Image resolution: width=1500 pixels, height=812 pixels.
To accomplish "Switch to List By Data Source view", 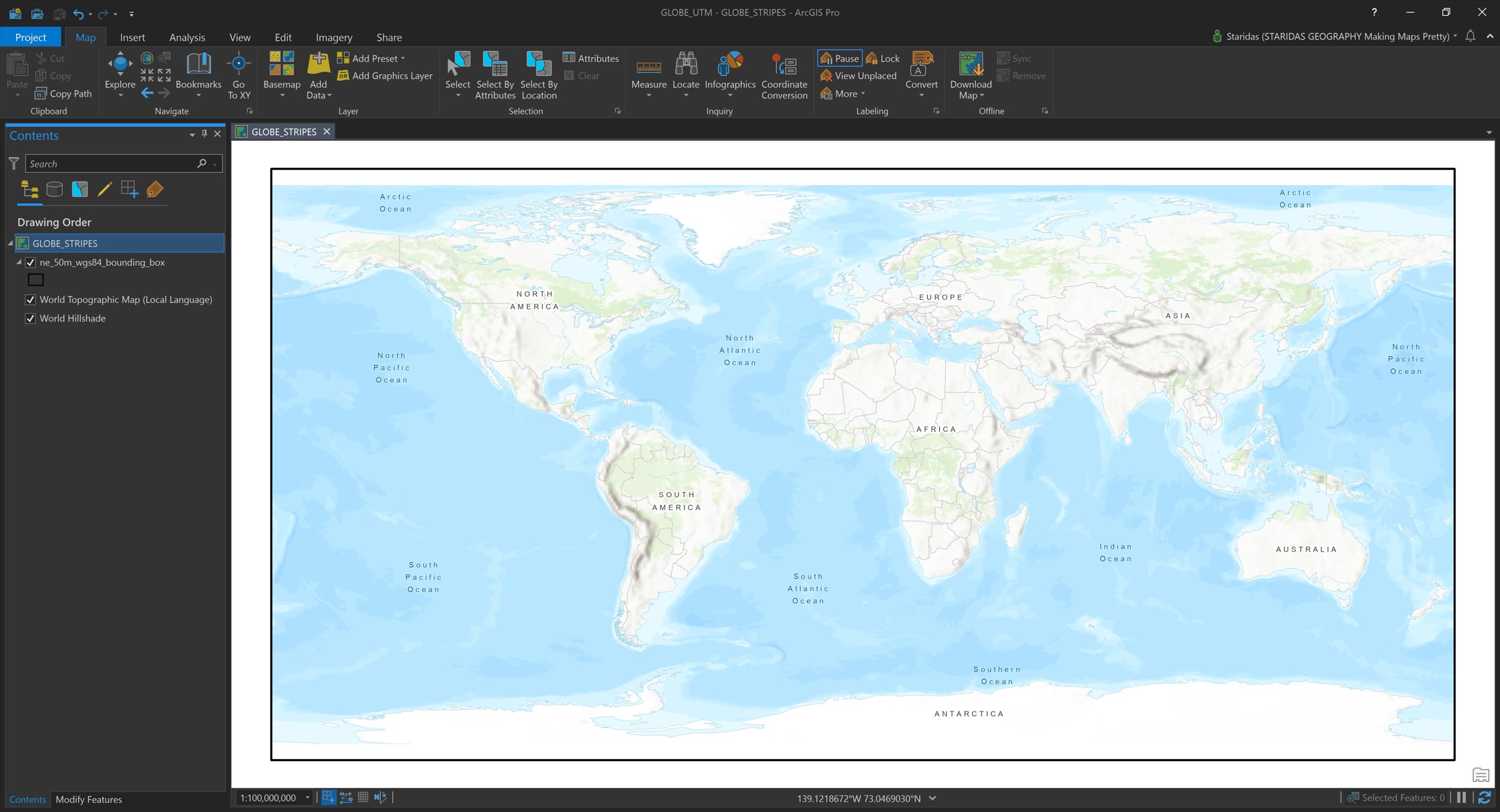I will tap(55, 190).
